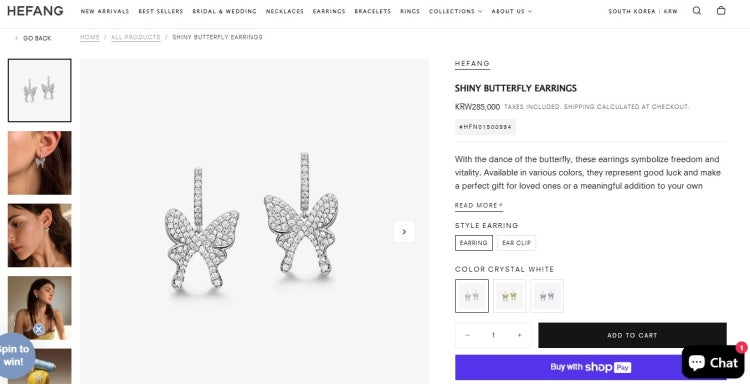Add the earrings to cart

632,335
